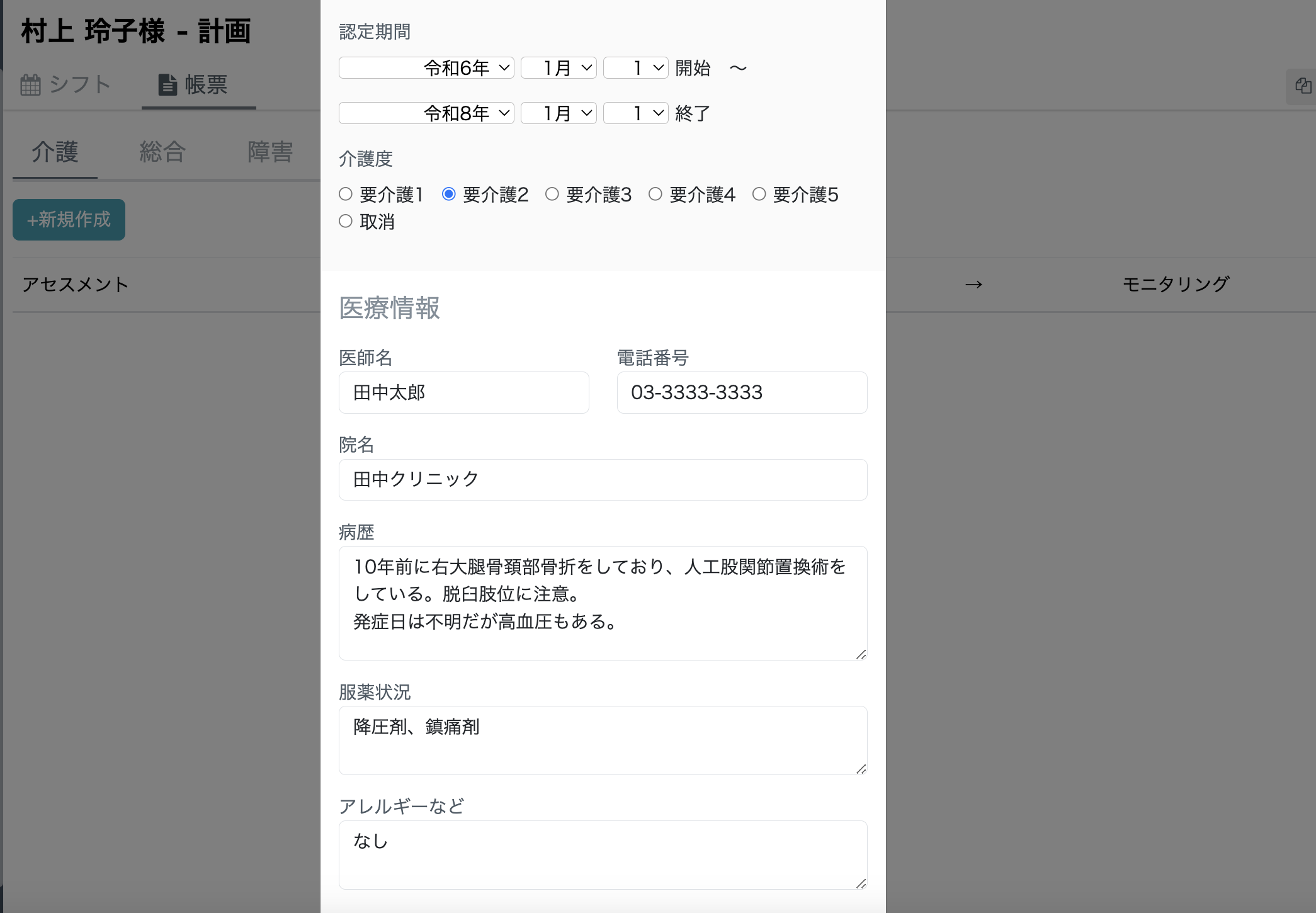The height and width of the screenshot is (913, 1316).
Task: Select the 要介護5 radio button
Action: click(x=759, y=194)
